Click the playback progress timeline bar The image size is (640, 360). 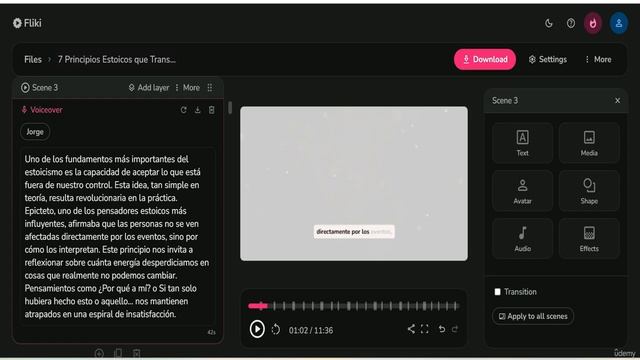click(354, 306)
